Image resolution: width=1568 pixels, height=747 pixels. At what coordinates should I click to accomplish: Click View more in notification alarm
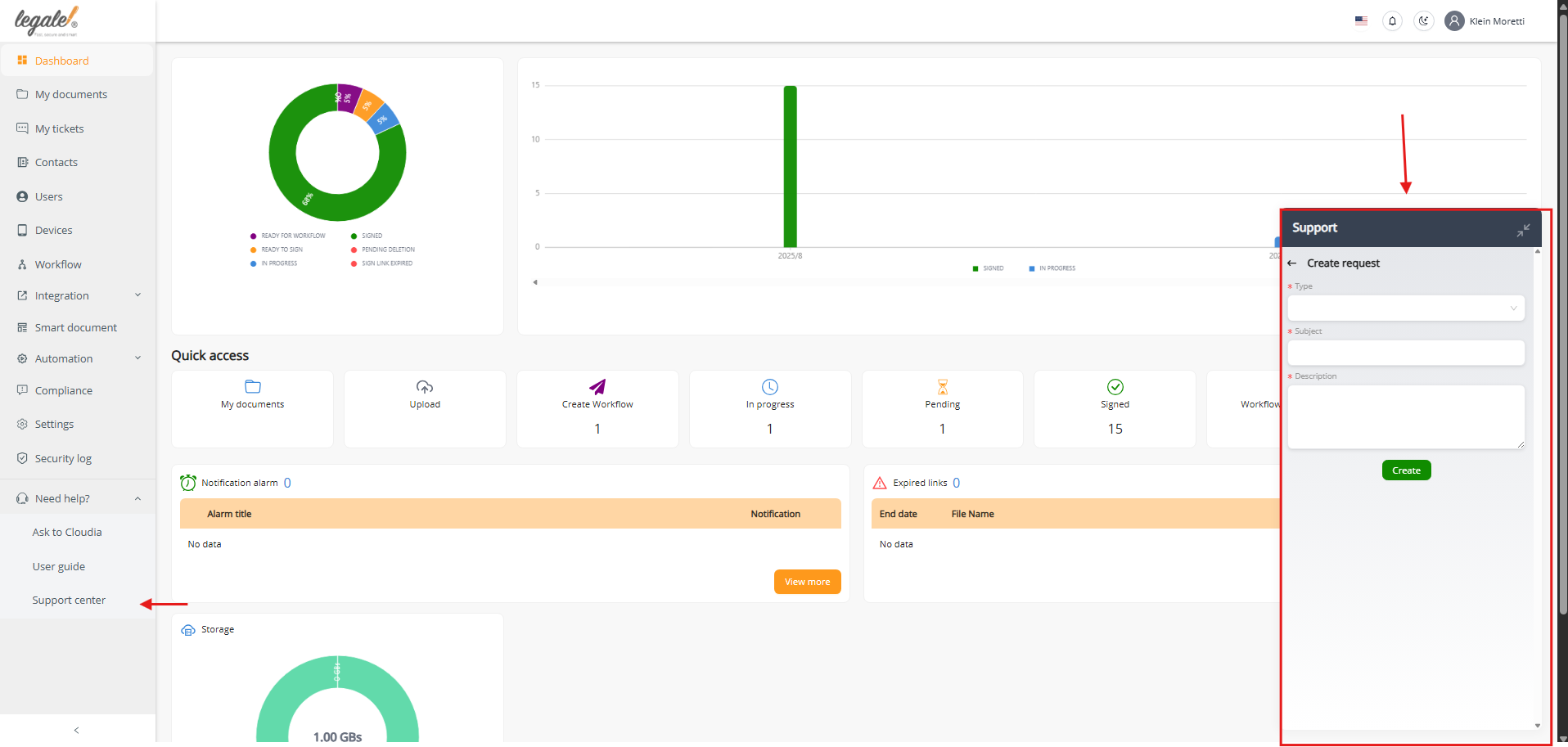point(808,582)
